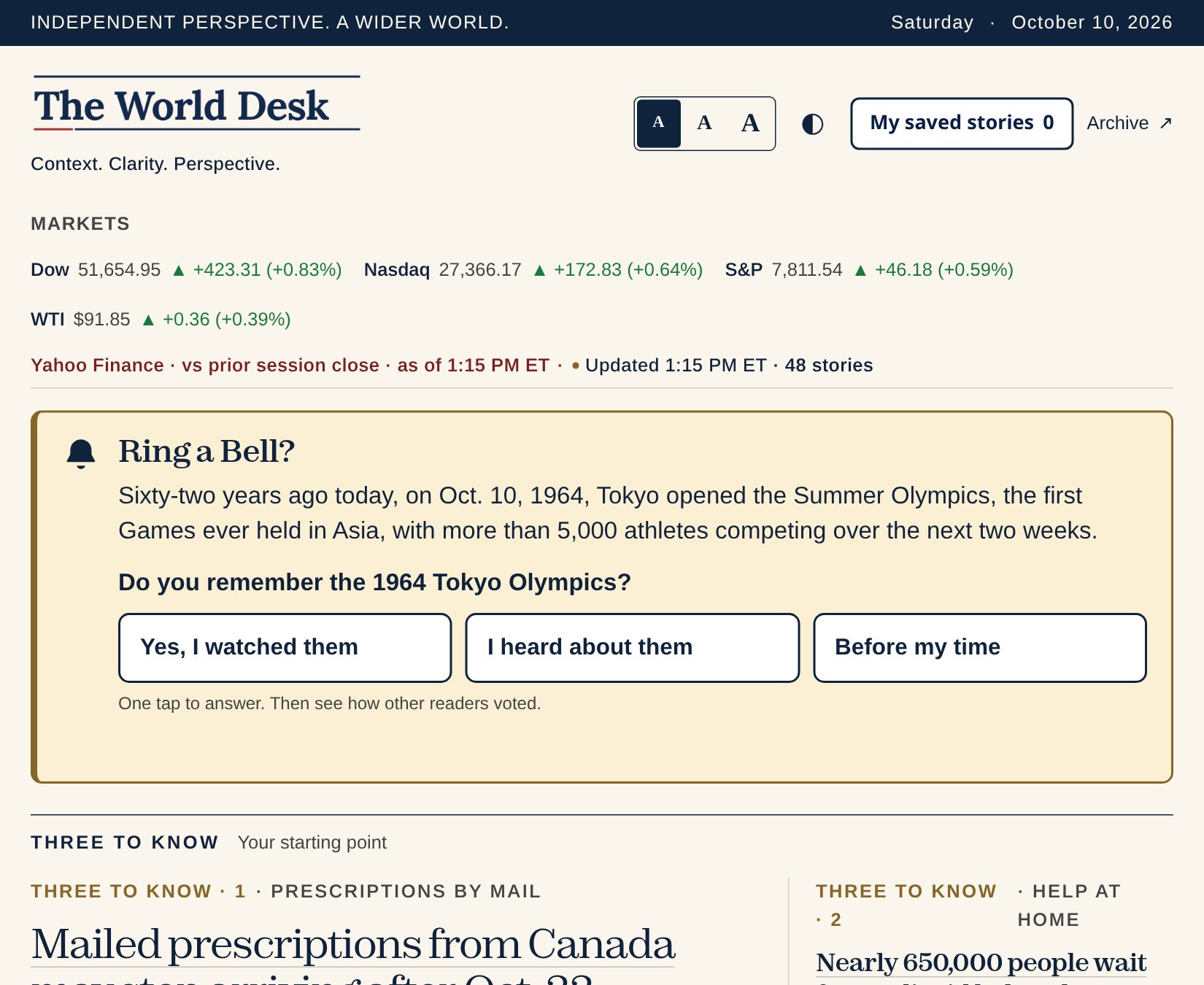The image size is (1204, 985).
Task: Click the 'Context. Clarity. Perspective.' tagline
Action: coord(155,164)
